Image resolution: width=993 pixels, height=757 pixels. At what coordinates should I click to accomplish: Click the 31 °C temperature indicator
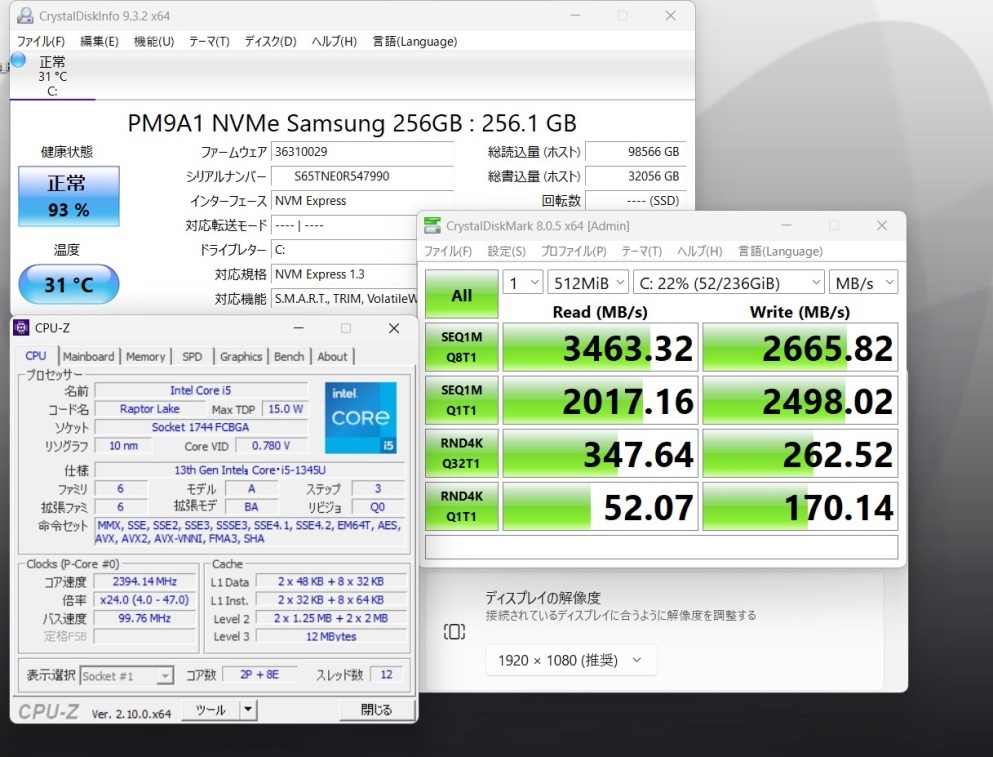tap(68, 285)
